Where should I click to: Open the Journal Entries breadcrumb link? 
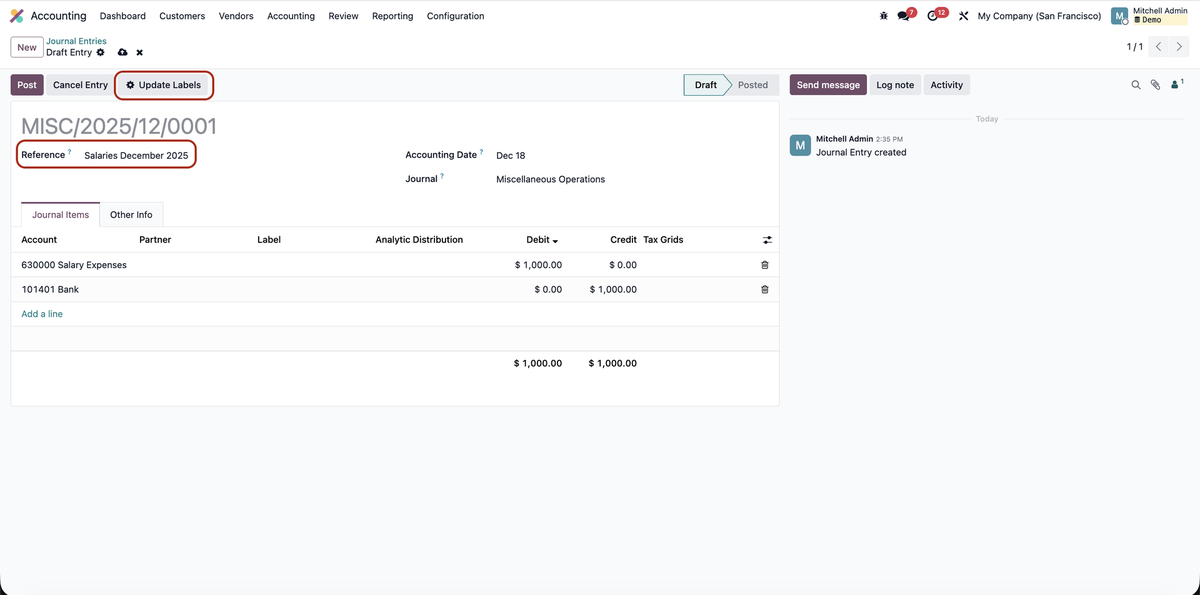(76, 40)
